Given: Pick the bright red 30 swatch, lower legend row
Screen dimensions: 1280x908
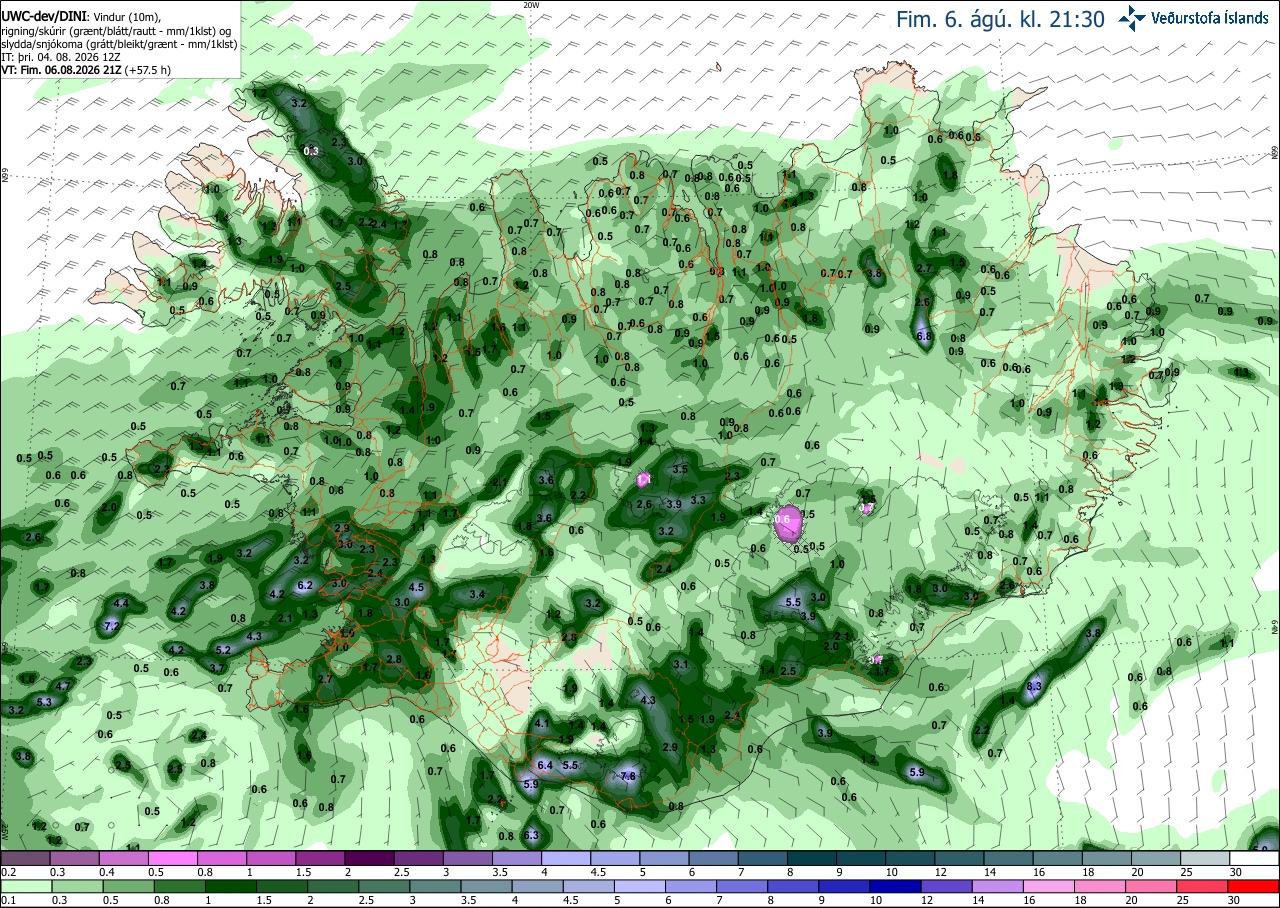Looking at the screenshot, I should pos(1255,886).
